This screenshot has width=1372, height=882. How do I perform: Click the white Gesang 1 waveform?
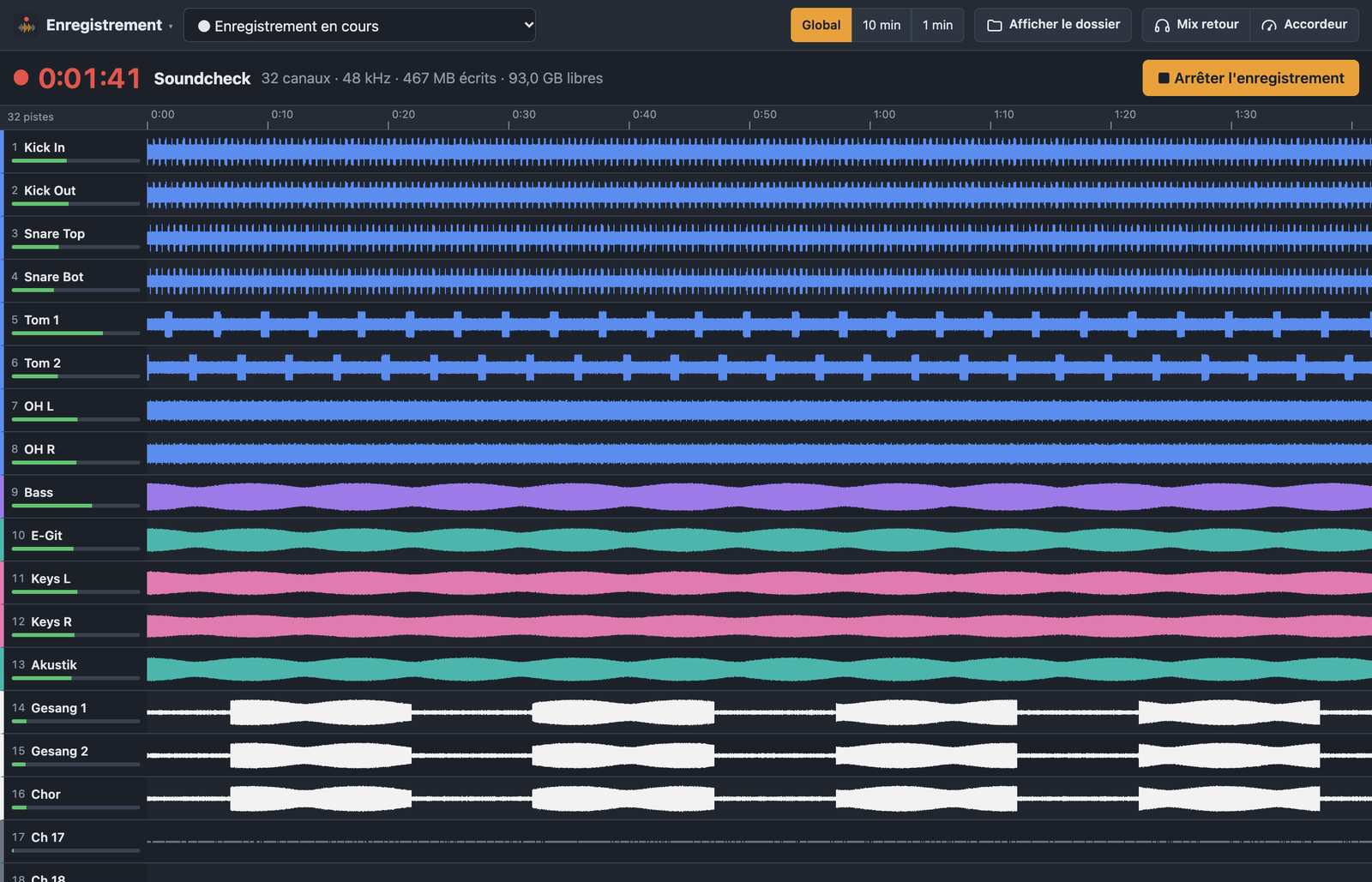pos(759,712)
